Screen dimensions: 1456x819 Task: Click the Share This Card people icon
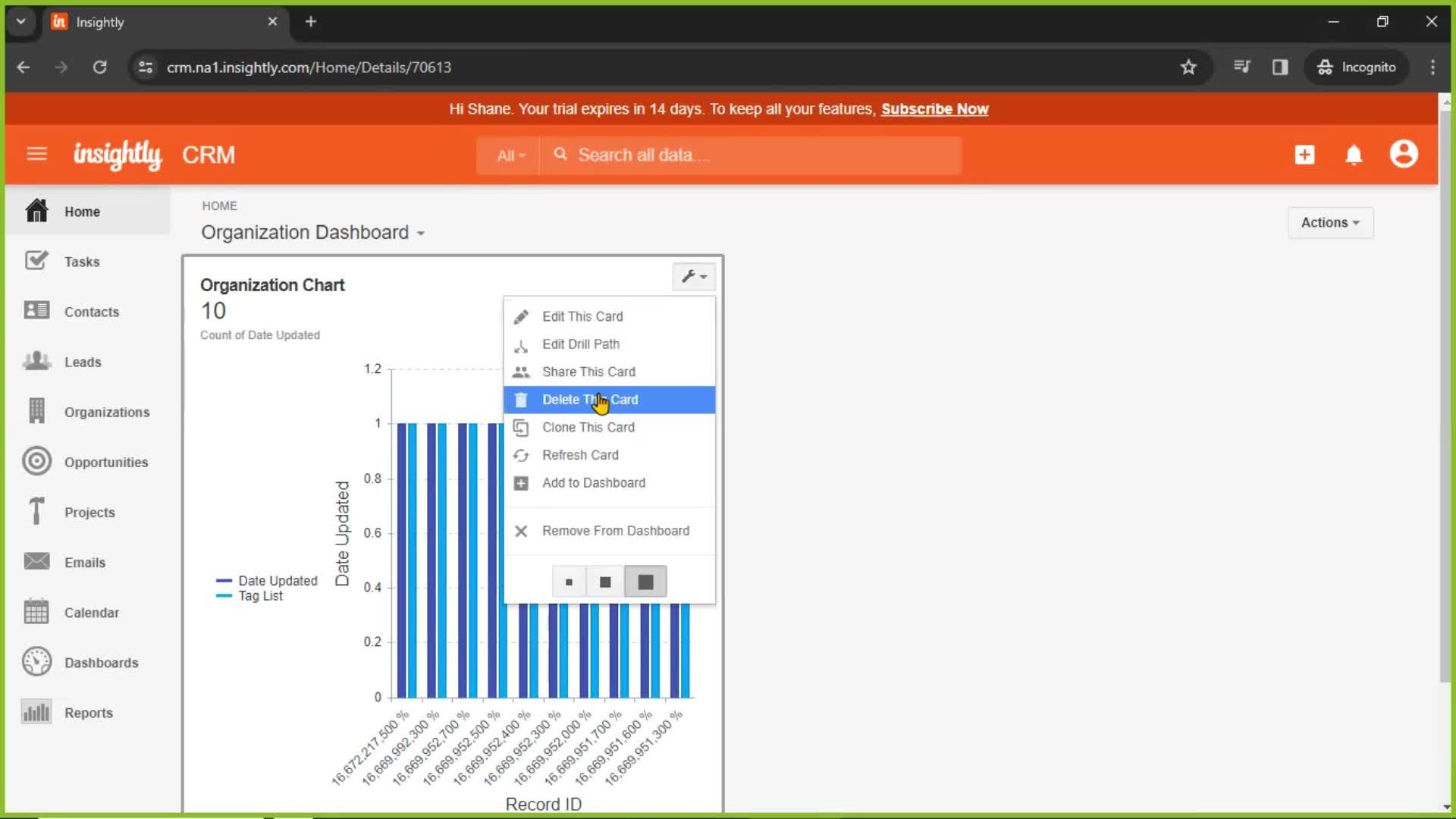521,372
